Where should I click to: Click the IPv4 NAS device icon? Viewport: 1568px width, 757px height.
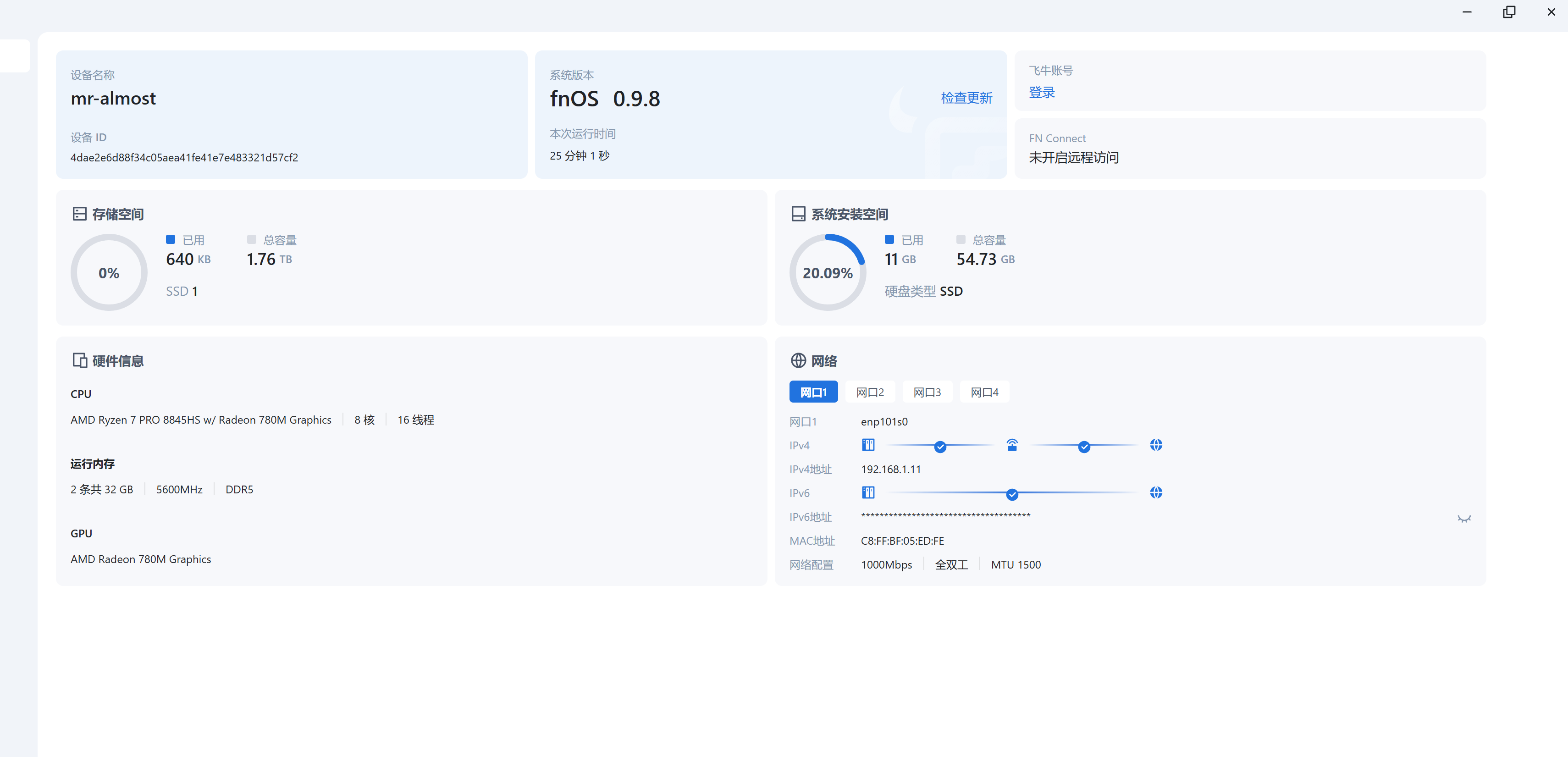868,445
